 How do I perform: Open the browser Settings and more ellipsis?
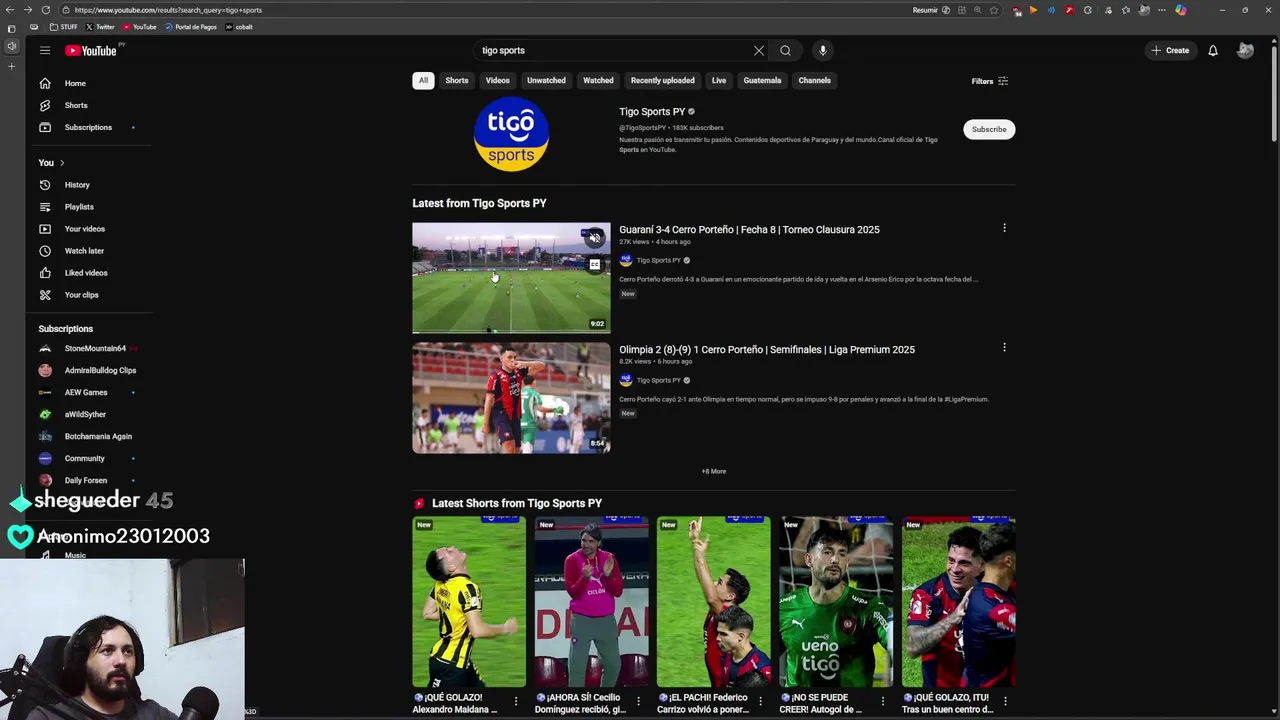1162,10
